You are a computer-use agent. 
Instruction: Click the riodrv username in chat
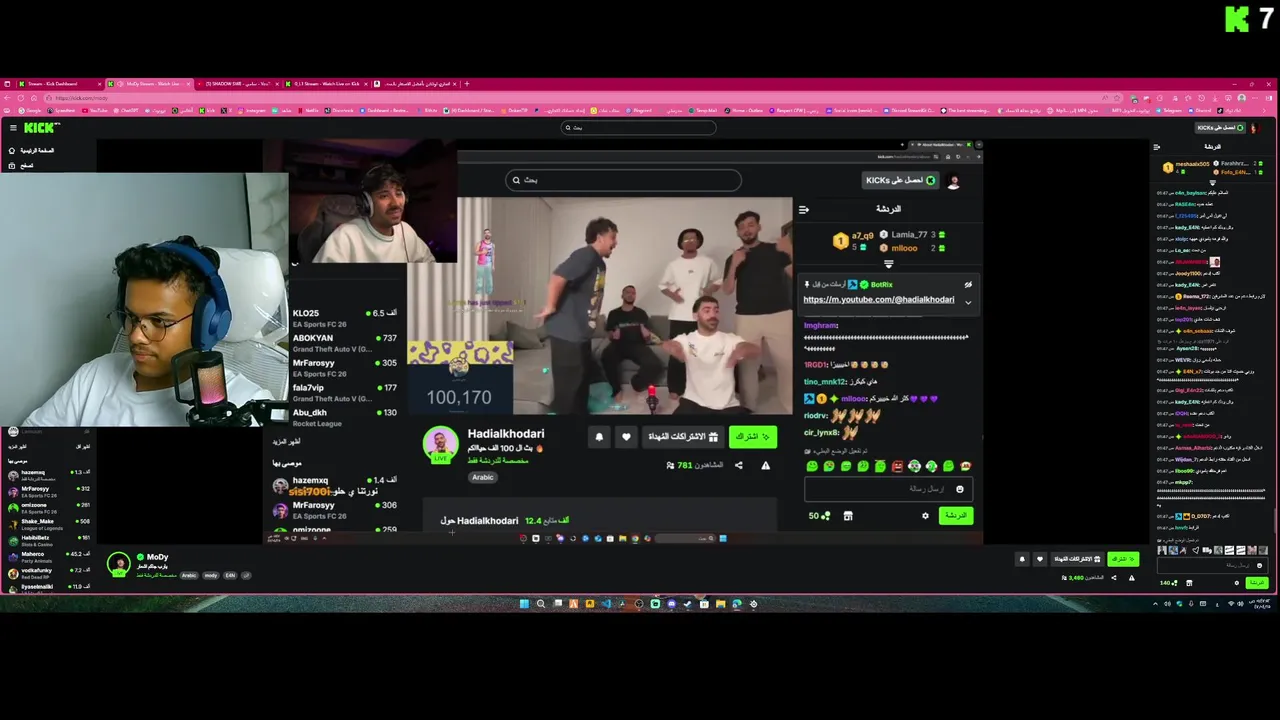(816, 416)
